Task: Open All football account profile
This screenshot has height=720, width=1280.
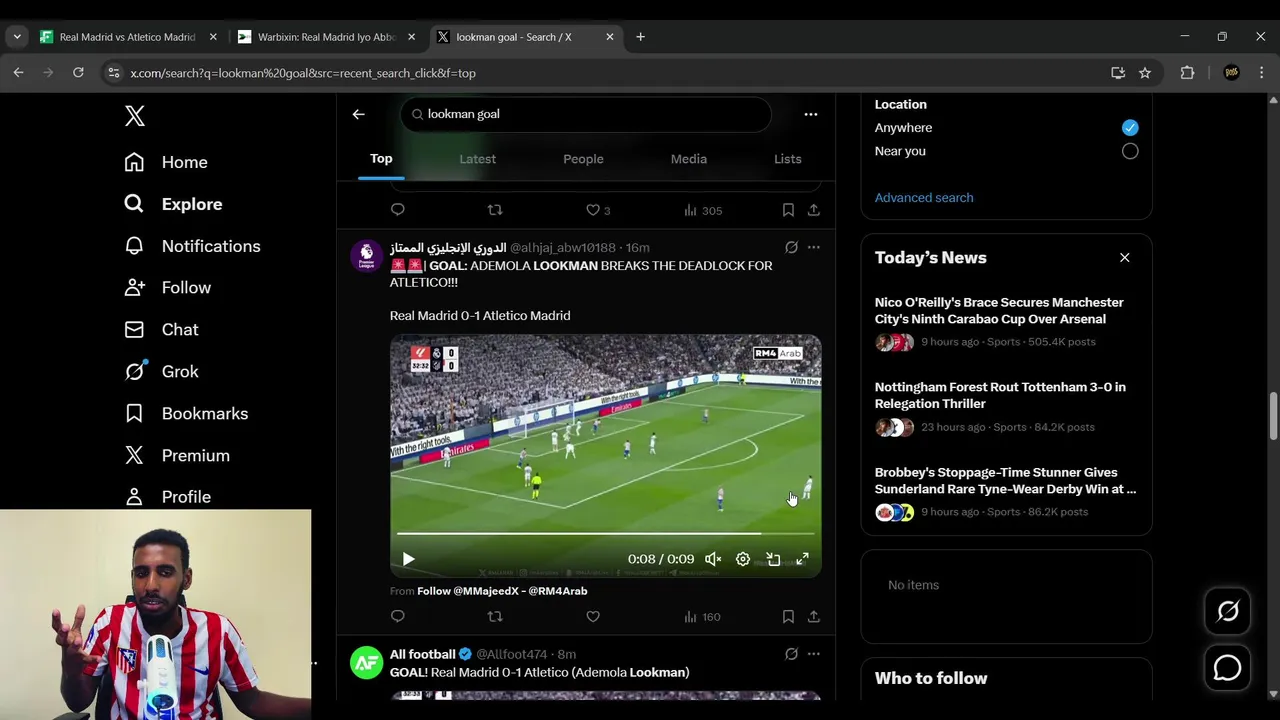Action: click(x=422, y=654)
